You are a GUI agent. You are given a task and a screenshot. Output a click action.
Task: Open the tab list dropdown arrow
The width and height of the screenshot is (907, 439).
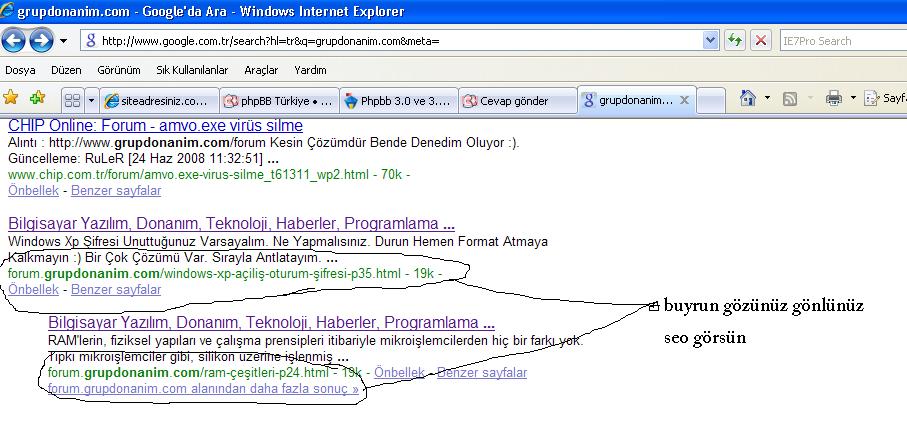[91, 101]
